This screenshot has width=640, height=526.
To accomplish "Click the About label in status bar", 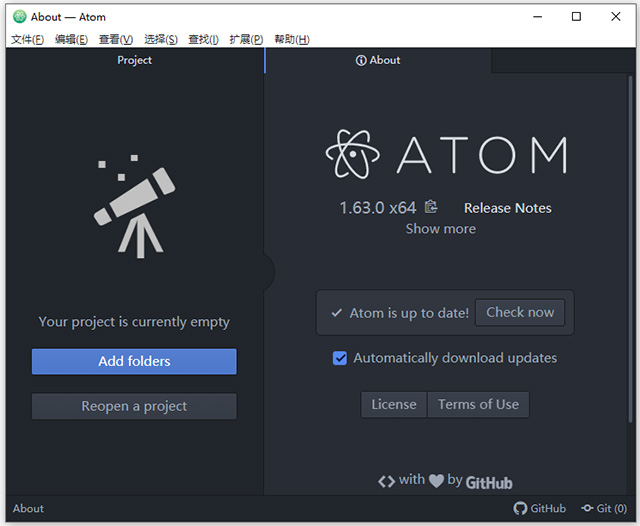I will click(28, 508).
